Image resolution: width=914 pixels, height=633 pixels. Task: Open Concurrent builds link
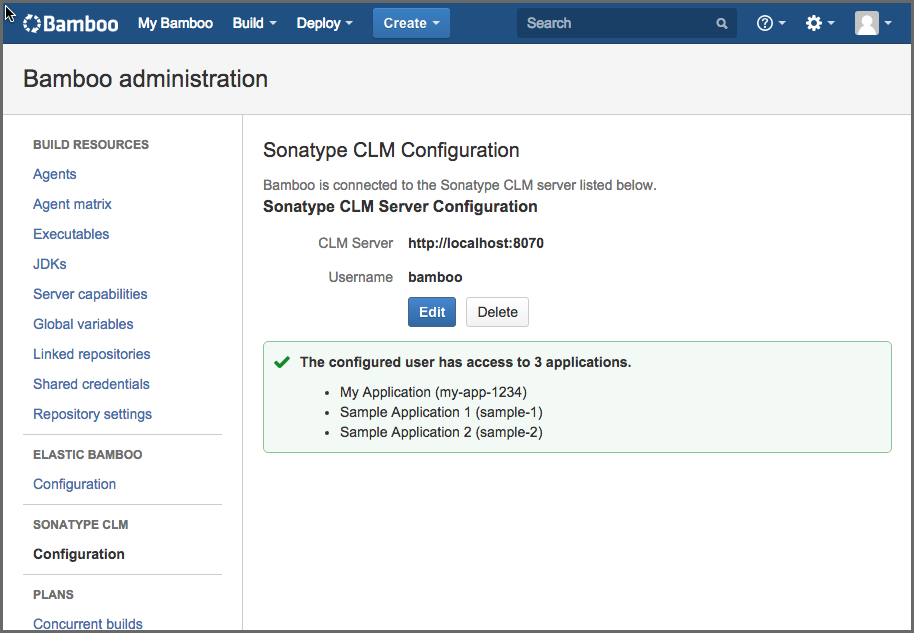[88, 624]
